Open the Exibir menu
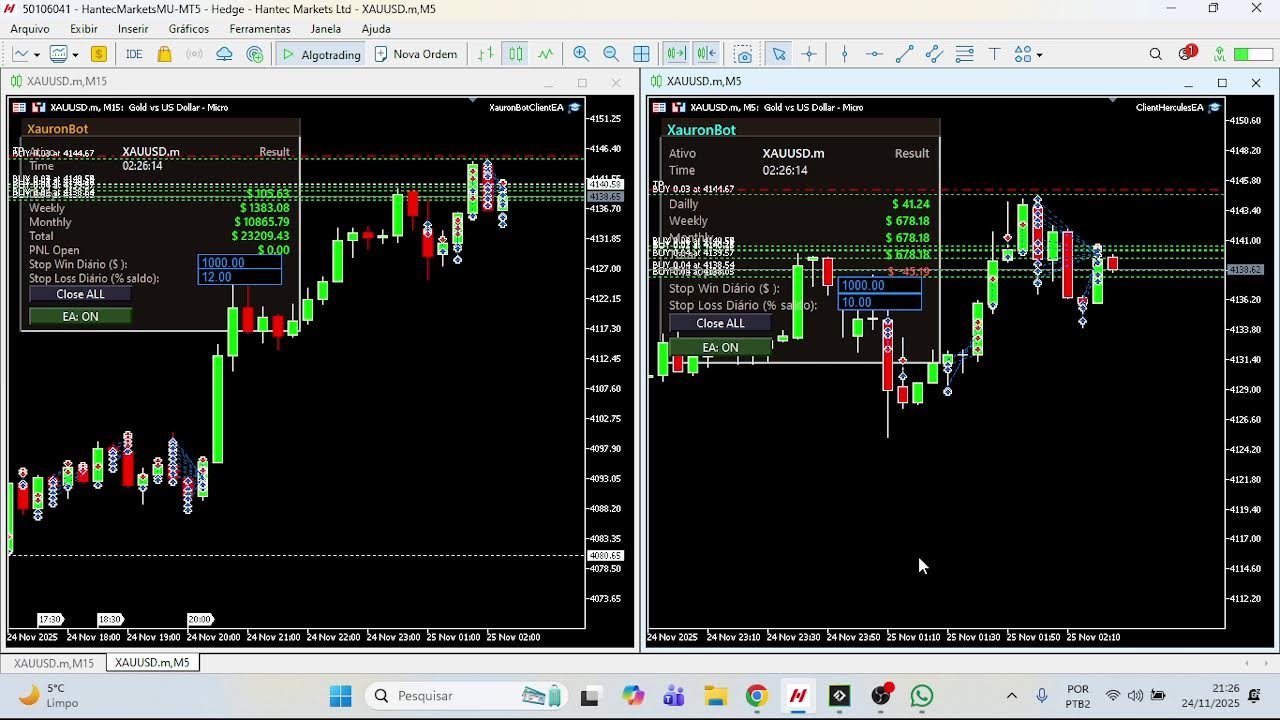 click(x=84, y=29)
